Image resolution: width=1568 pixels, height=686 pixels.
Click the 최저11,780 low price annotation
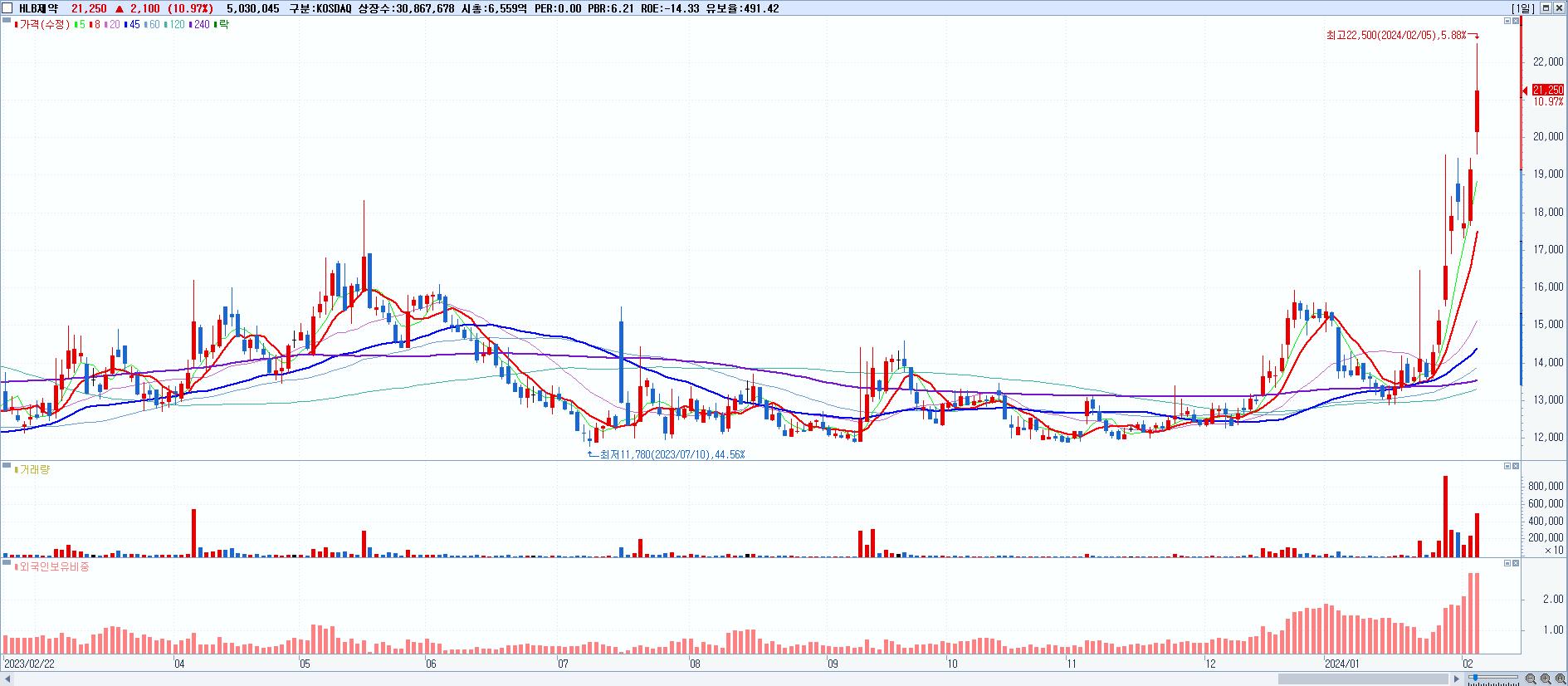[672, 454]
